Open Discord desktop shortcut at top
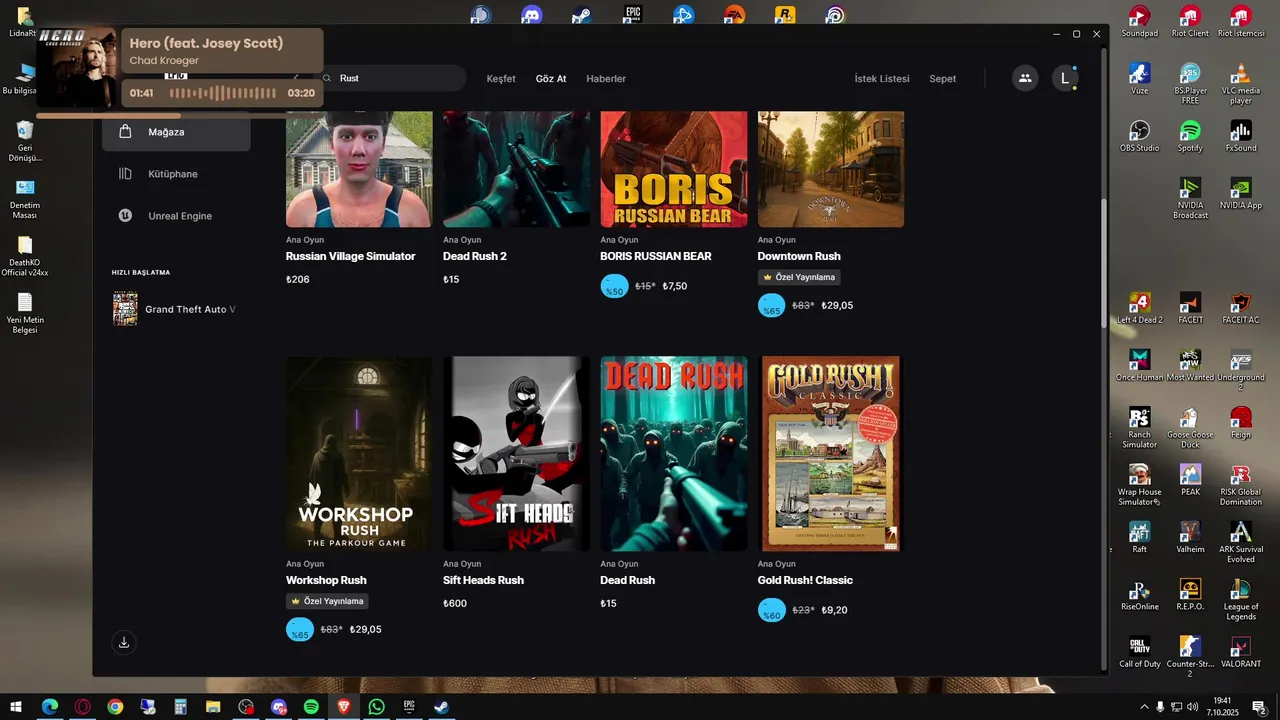Screen dimensions: 1280x720 click(531, 15)
